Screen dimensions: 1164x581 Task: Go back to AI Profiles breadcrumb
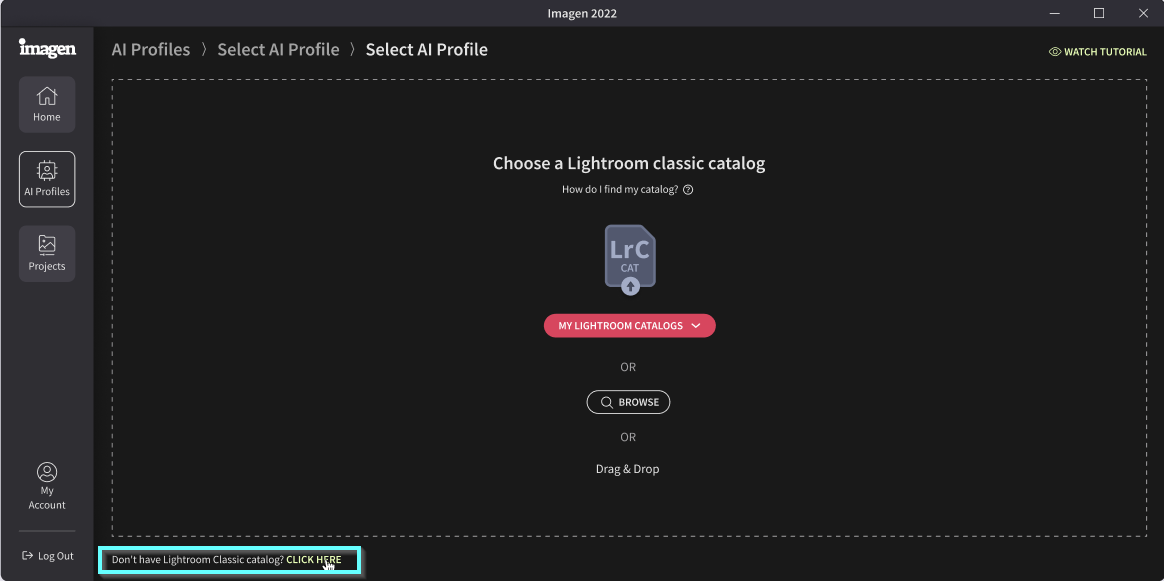tap(151, 50)
